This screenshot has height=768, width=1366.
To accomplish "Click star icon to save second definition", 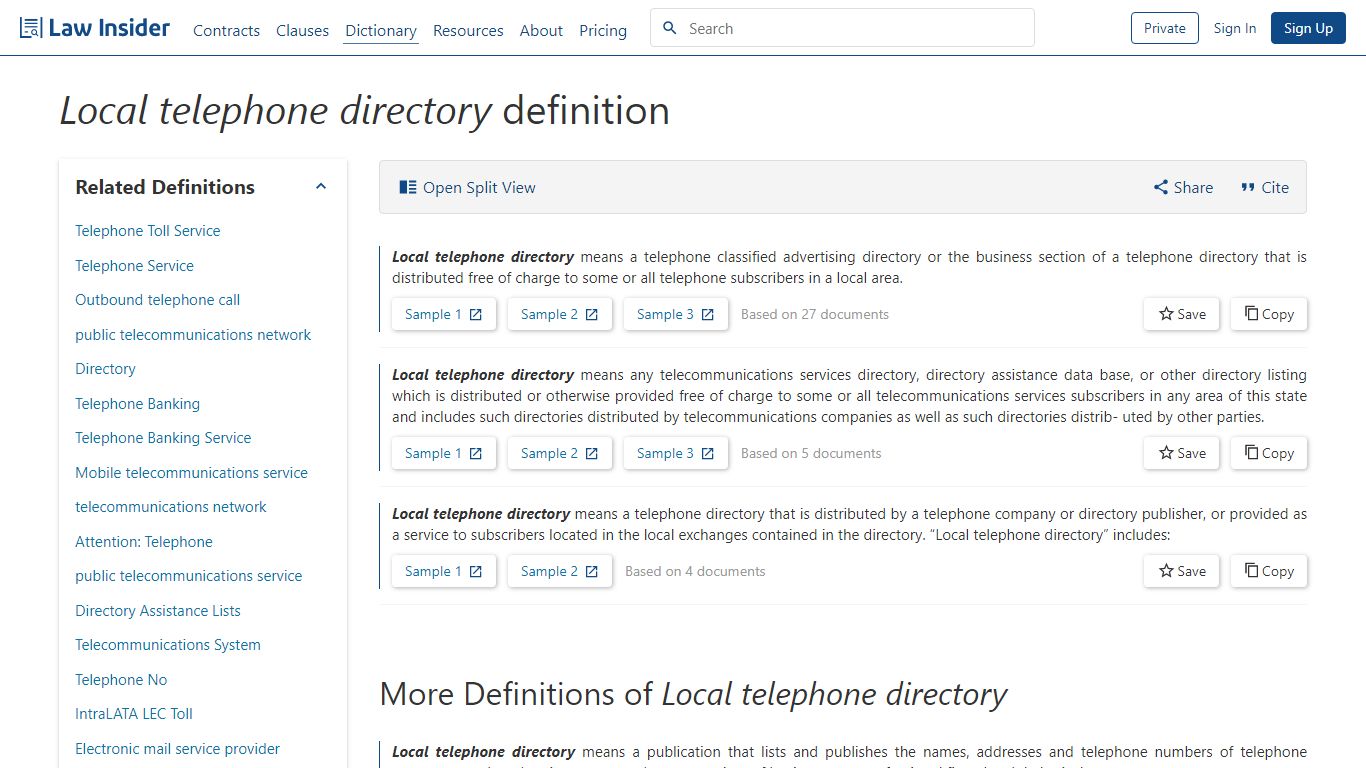I will click(x=1166, y=452).
